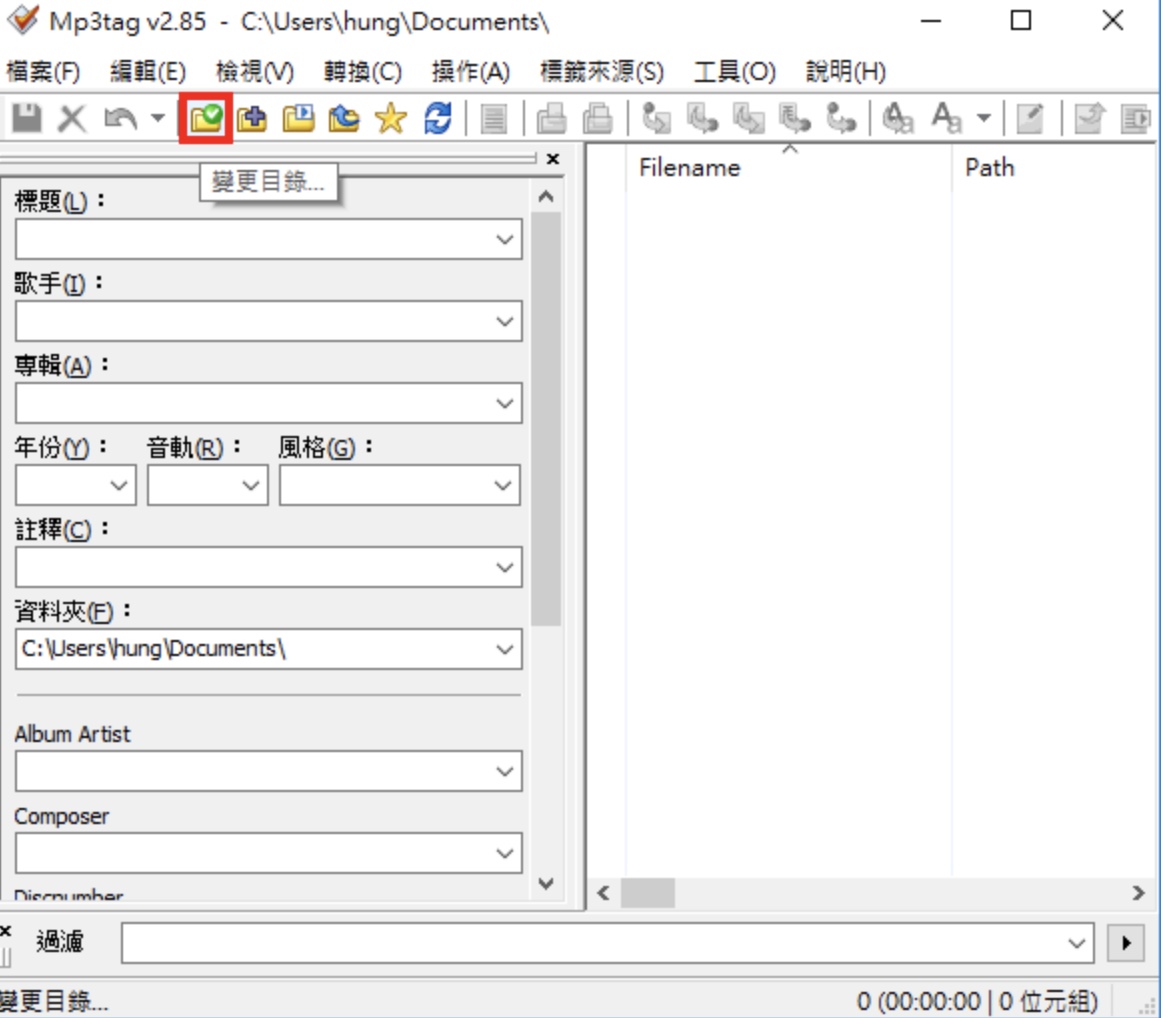Expand the 專輯(A) album dropdown
Image resolution: width=1168 pixels, height=1018 pixels.
coord(505,404)
